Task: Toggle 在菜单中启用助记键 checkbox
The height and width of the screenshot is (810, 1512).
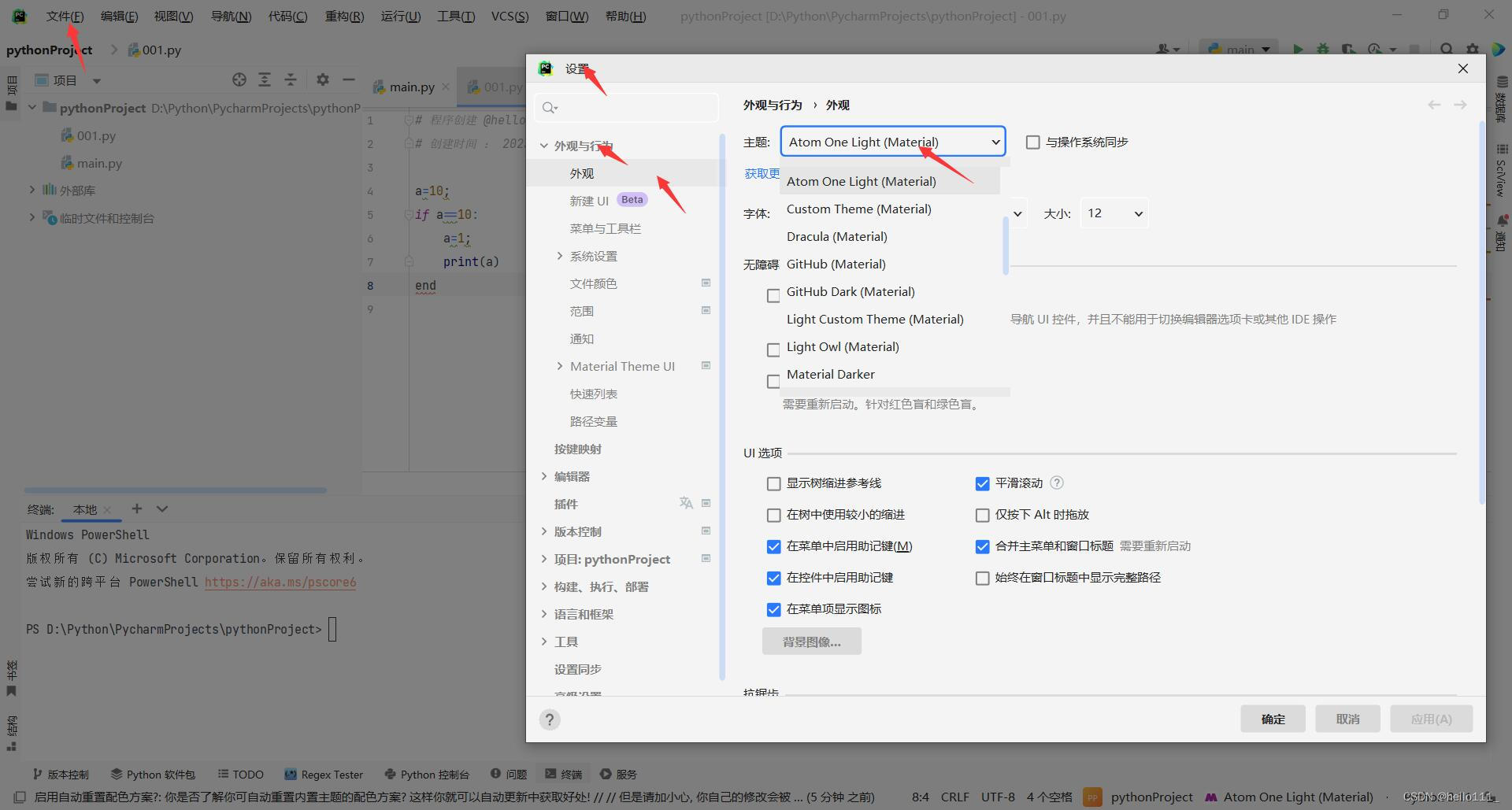Action: (x=773, y=546)
